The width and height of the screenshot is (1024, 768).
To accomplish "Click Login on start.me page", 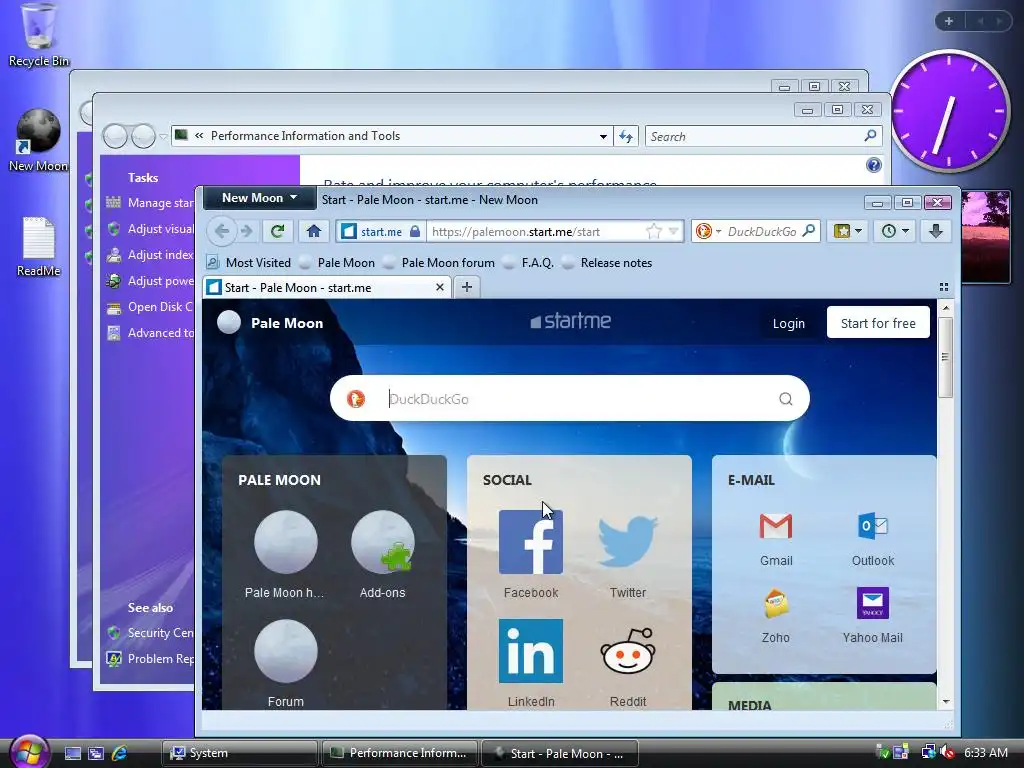I will (788, 323).
